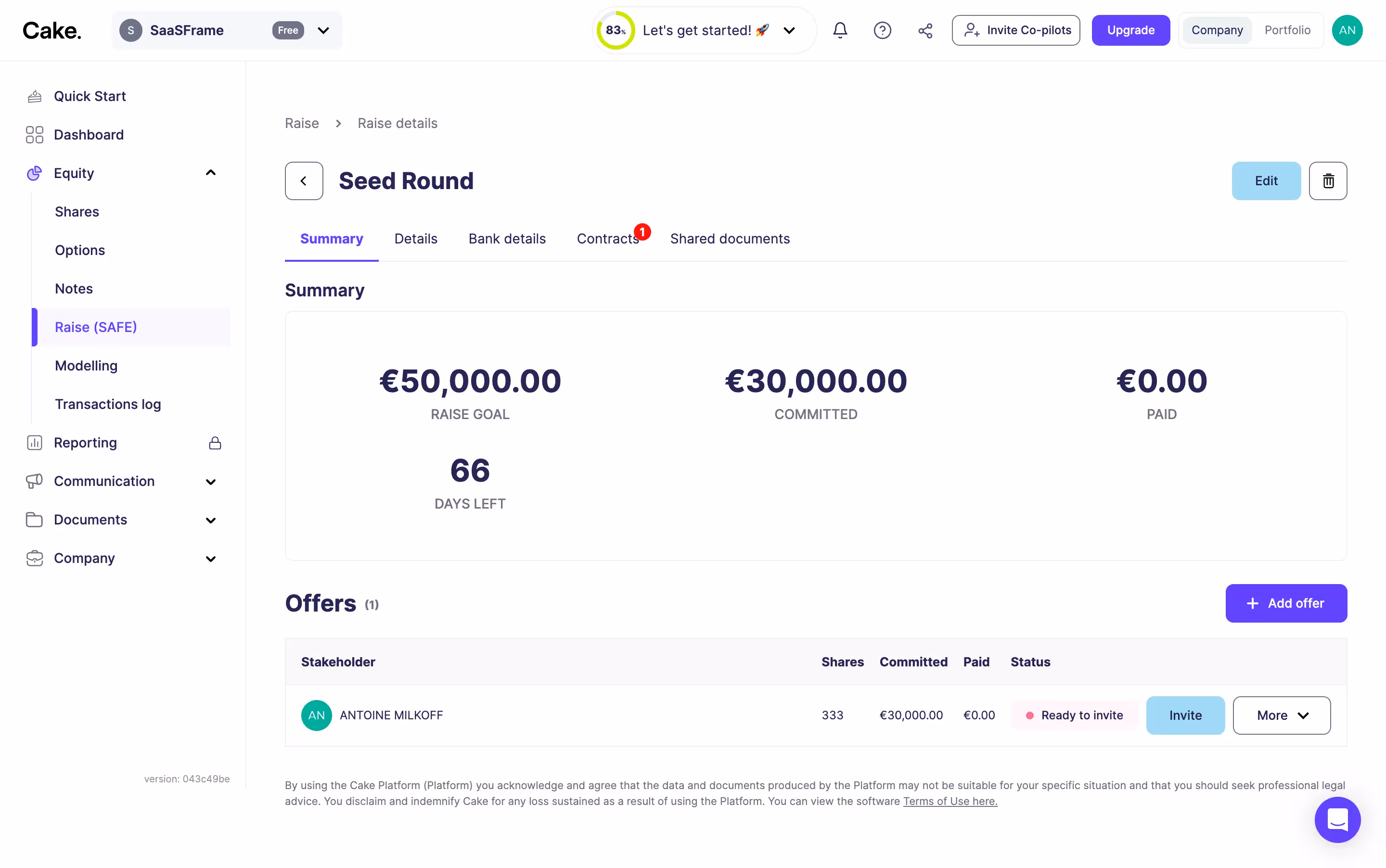Open the Contracts tab with notification badge
Screen dimensions: 1386x868
[x=607, y=238]
